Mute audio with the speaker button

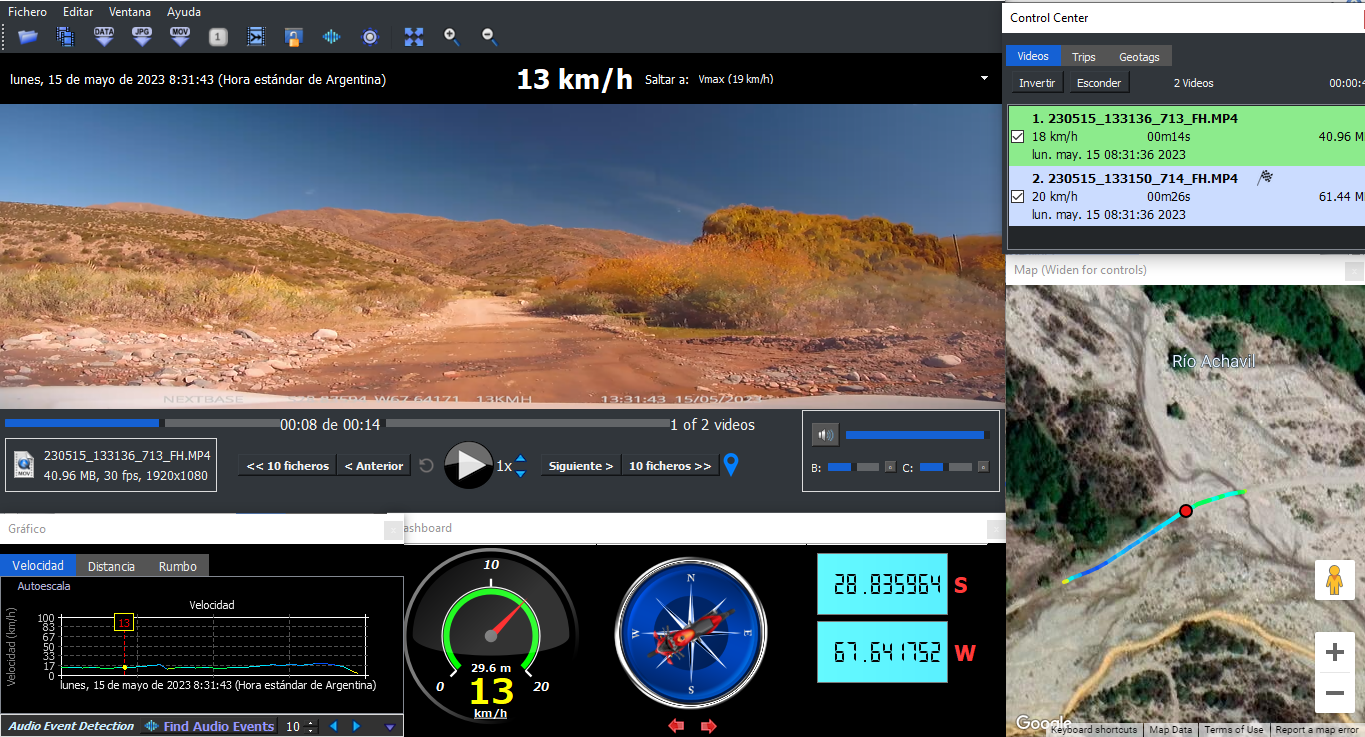click(824, 435)
